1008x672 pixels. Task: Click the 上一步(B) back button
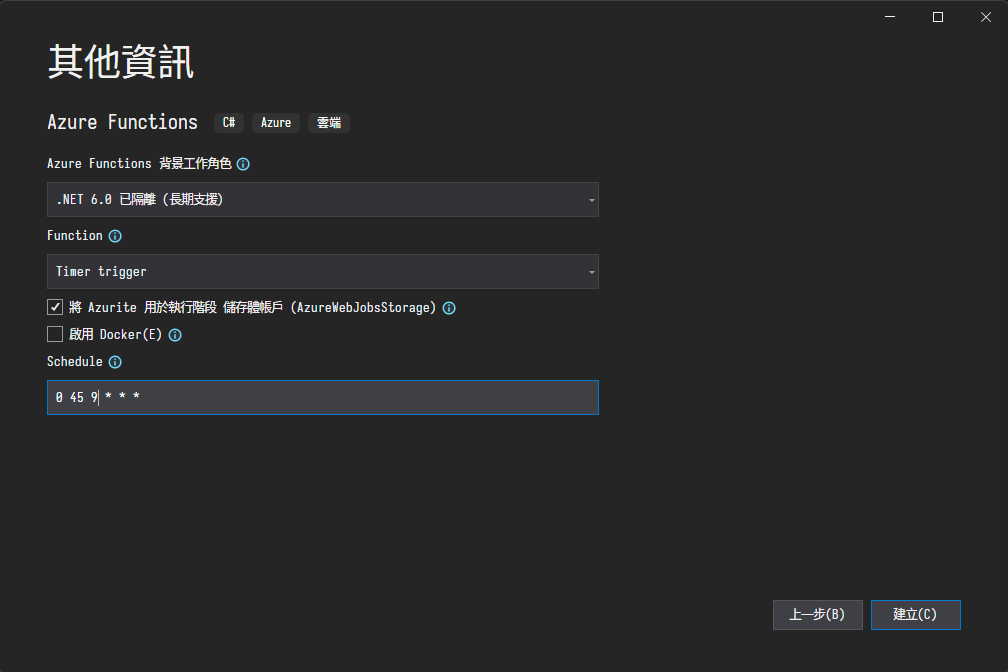818,615
